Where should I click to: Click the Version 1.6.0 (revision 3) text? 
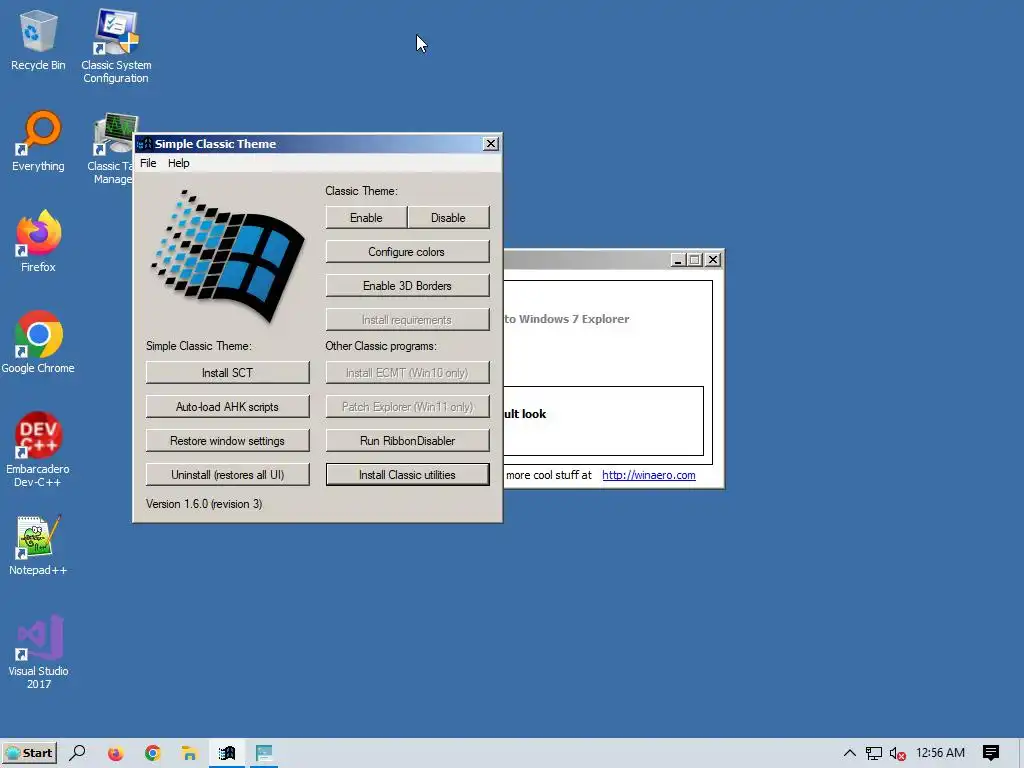204,504
